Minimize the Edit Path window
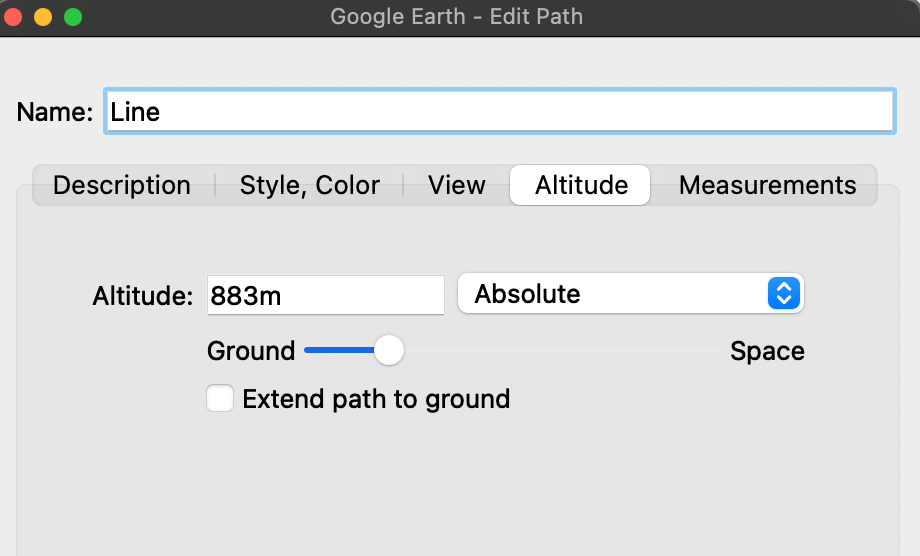This screenshot has height=556, width=920. (43, 17)
